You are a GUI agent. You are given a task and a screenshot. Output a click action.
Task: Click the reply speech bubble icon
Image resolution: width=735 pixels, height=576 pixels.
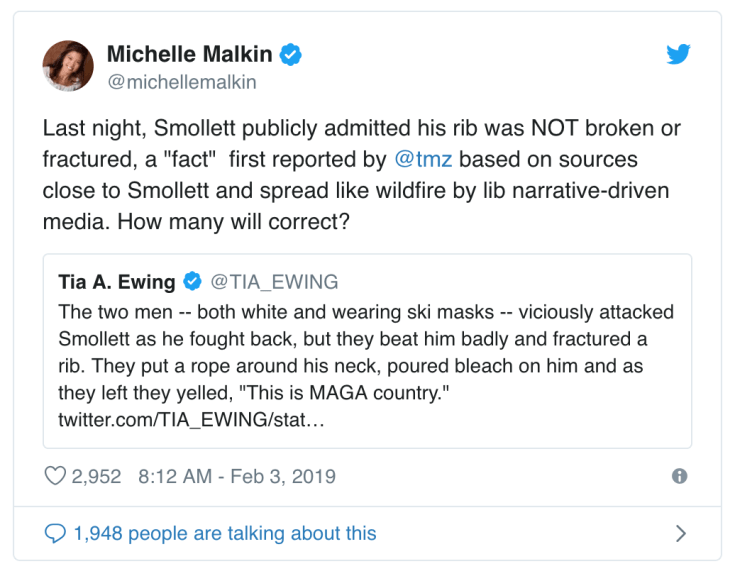55,534
